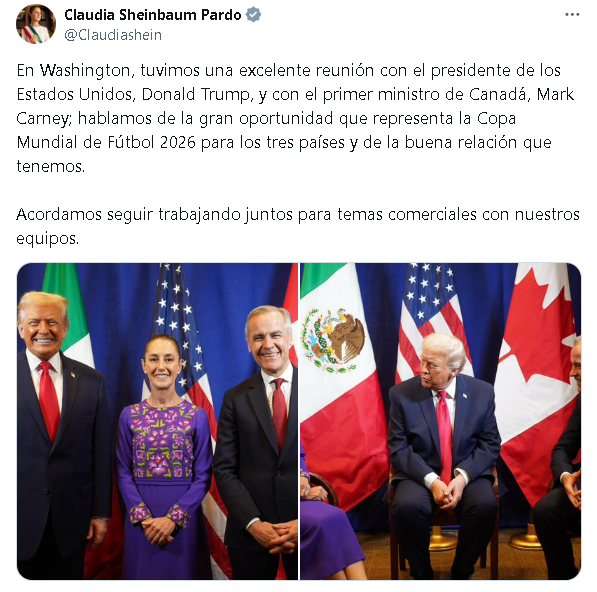Viewport: 597px width, 592px height.
Task: Open the photo of three people standing
Action: pyautogui.click(x=157, y=421)
